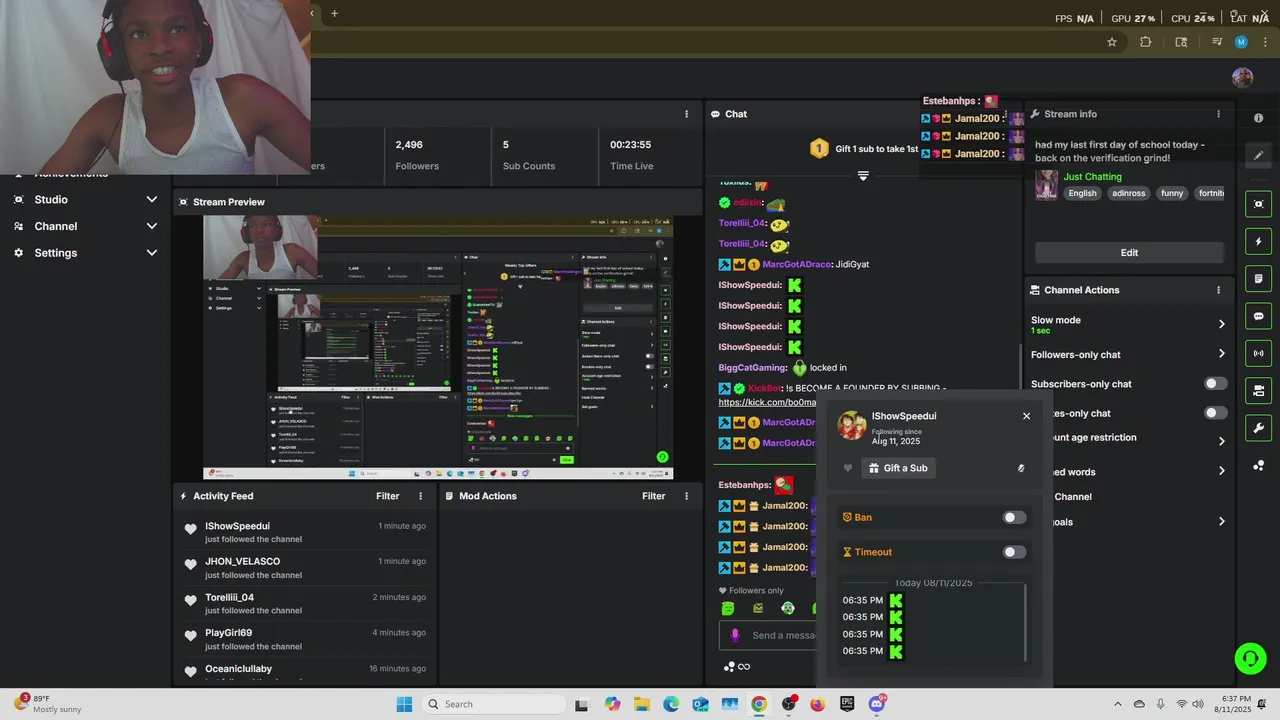The height and width of the screenshot is (720, 1280).
Task: Open account age restriction arrow
Action: [1221, 441]
